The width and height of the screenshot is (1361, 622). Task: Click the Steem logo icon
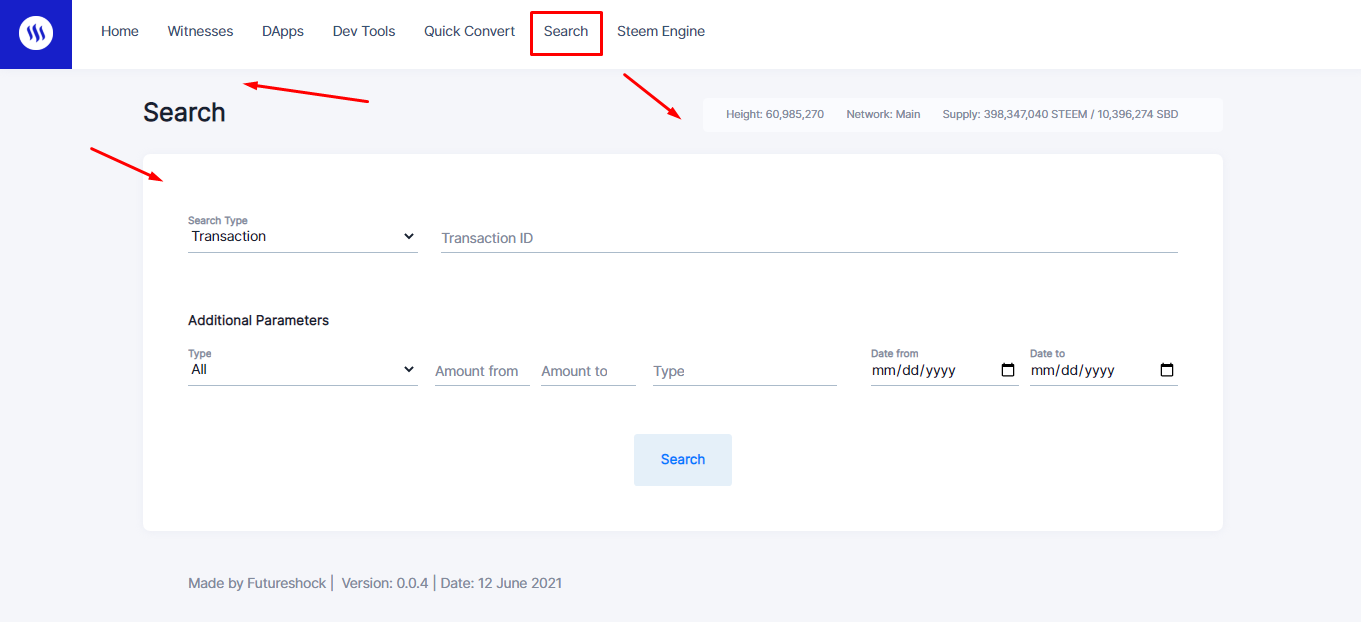point(36,34)
